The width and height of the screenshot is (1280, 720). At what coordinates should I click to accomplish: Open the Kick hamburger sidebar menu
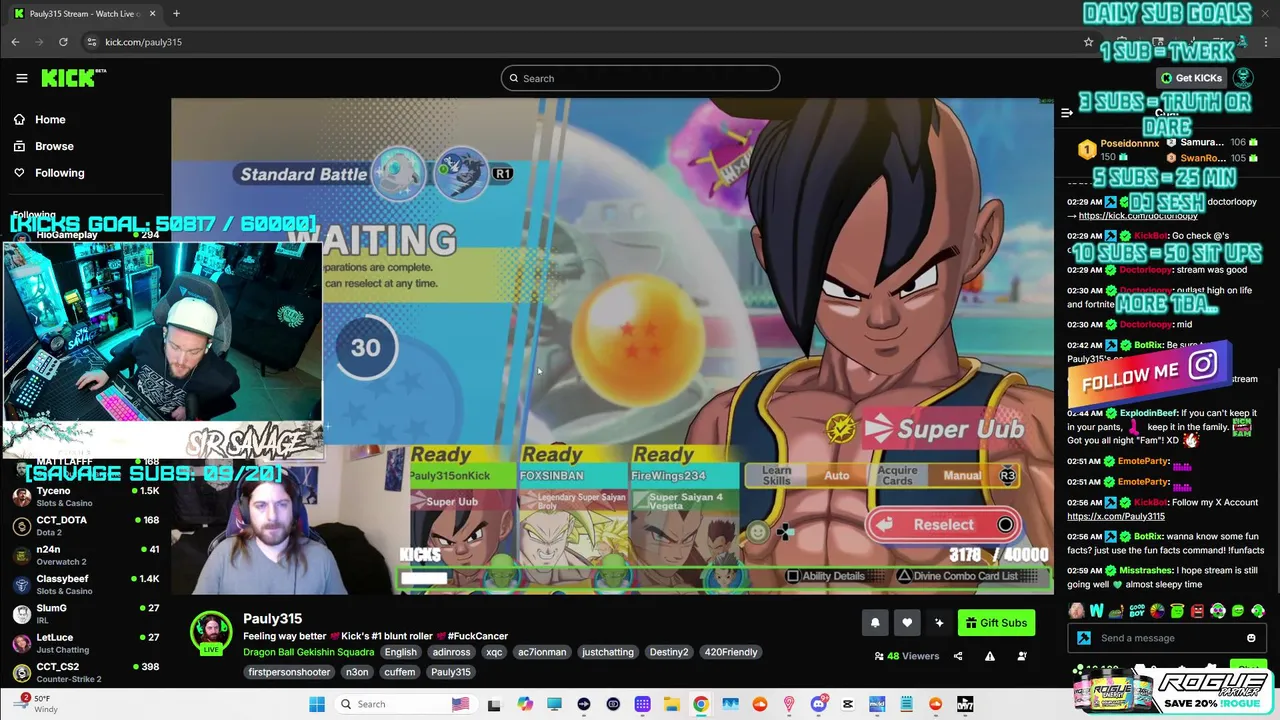(21, 78)
